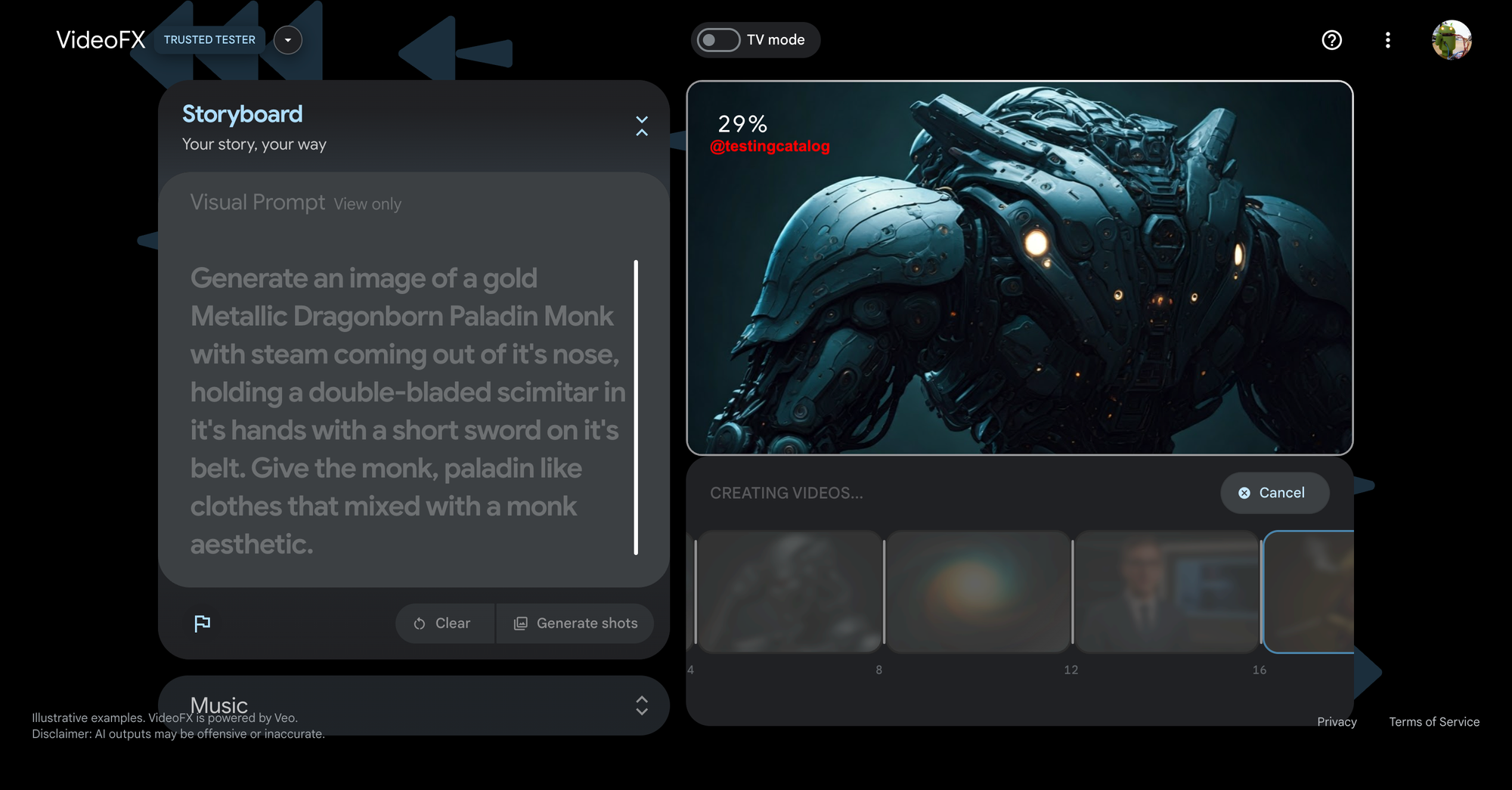This screenshot has height=790, width=1512.
Task: Click the TRUSTED TESTER badge
Action: [x=209, y=39]
